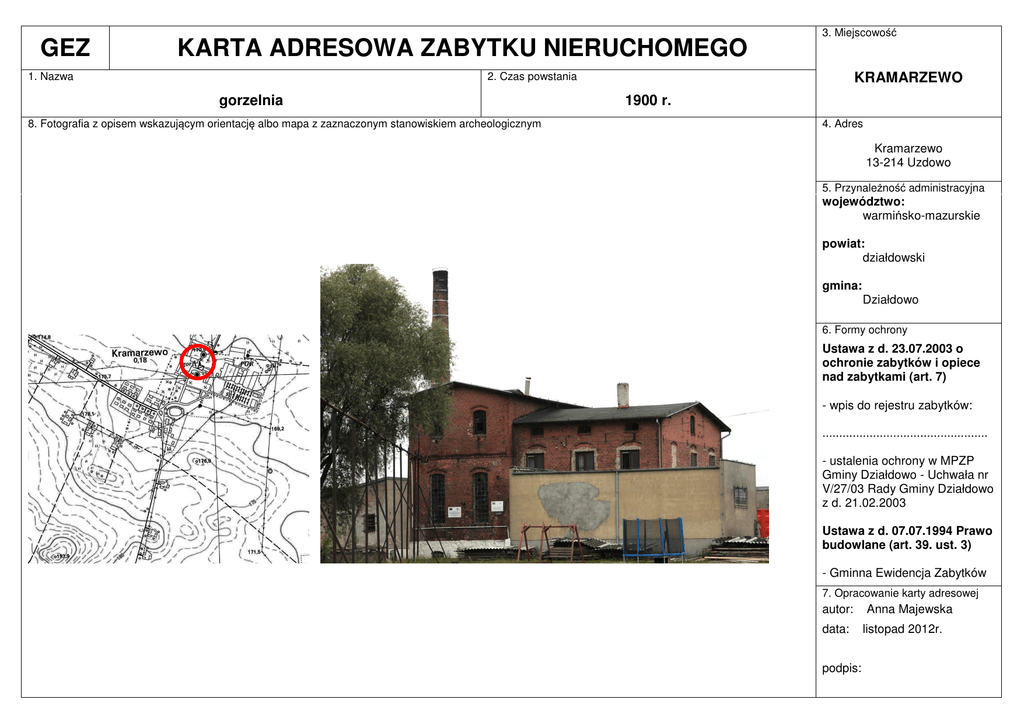The image size is (1024, 724).
Task: Click the podpis signature field
Action: [x=841, y=668]
